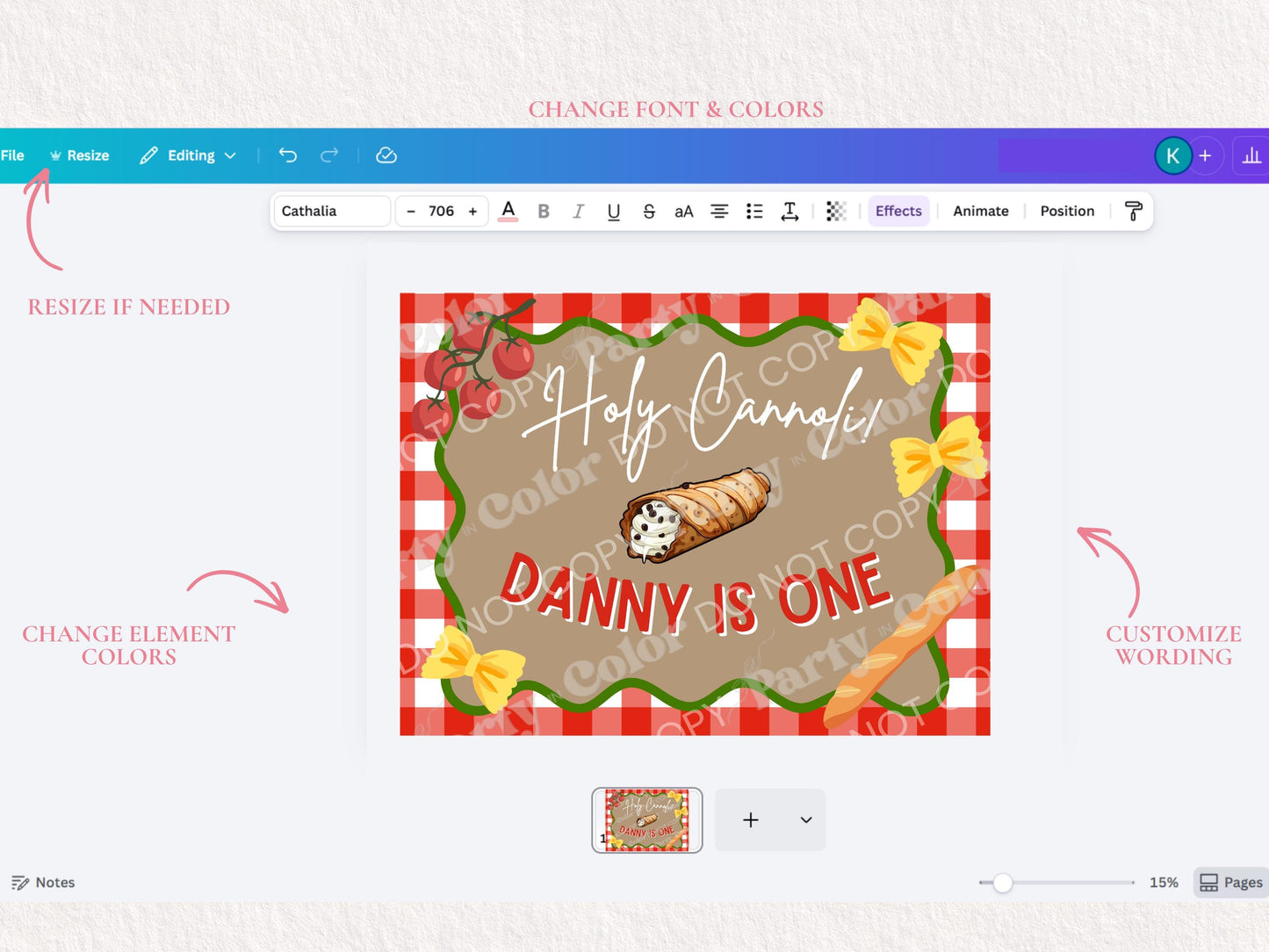Open the 15% zoom level menu
Image resolution: width=1269 pixels, height=952 pixels.
[1164, 883]
